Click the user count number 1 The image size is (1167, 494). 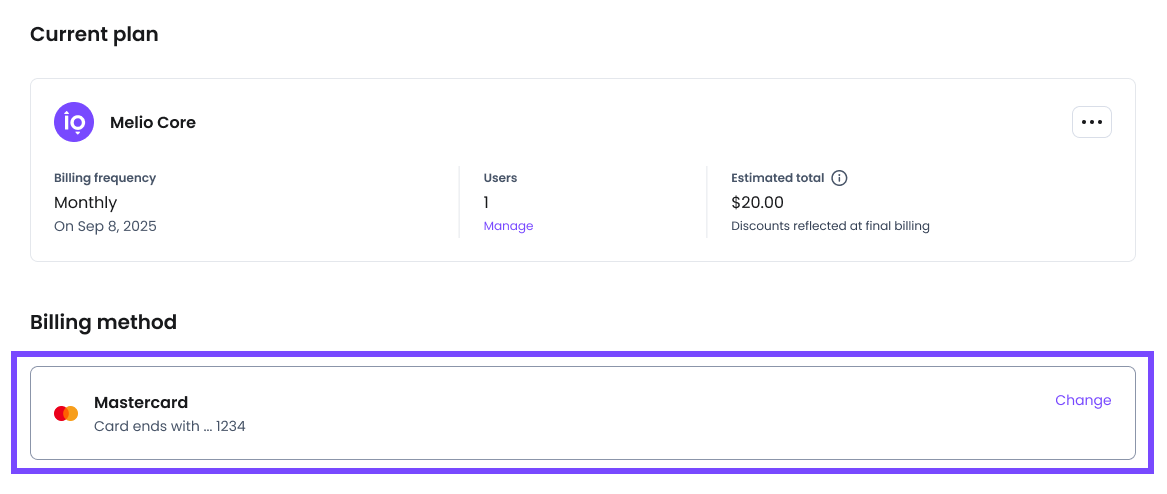coord(486,202)
